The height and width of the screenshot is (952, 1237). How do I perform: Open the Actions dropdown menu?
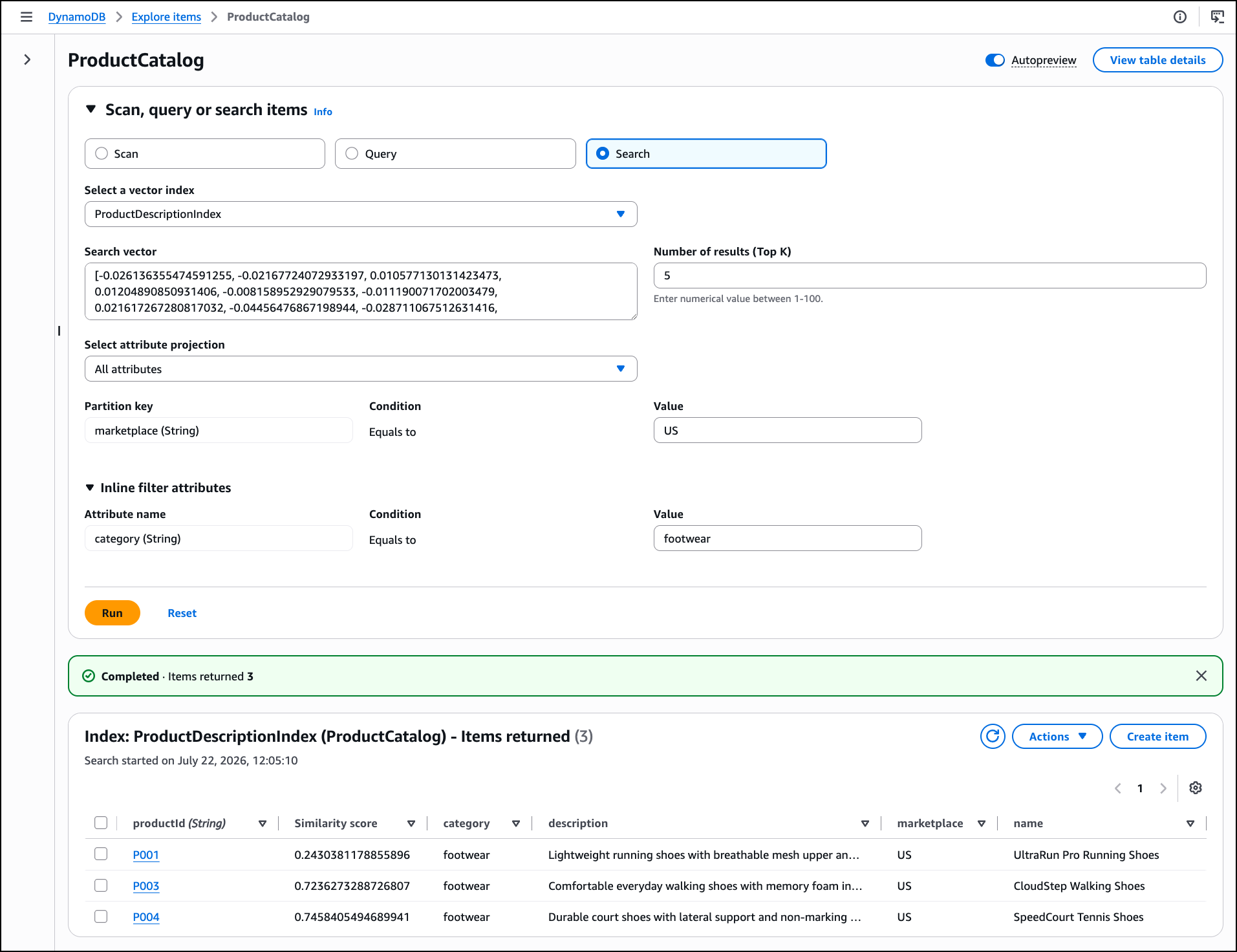(1057, 737)
